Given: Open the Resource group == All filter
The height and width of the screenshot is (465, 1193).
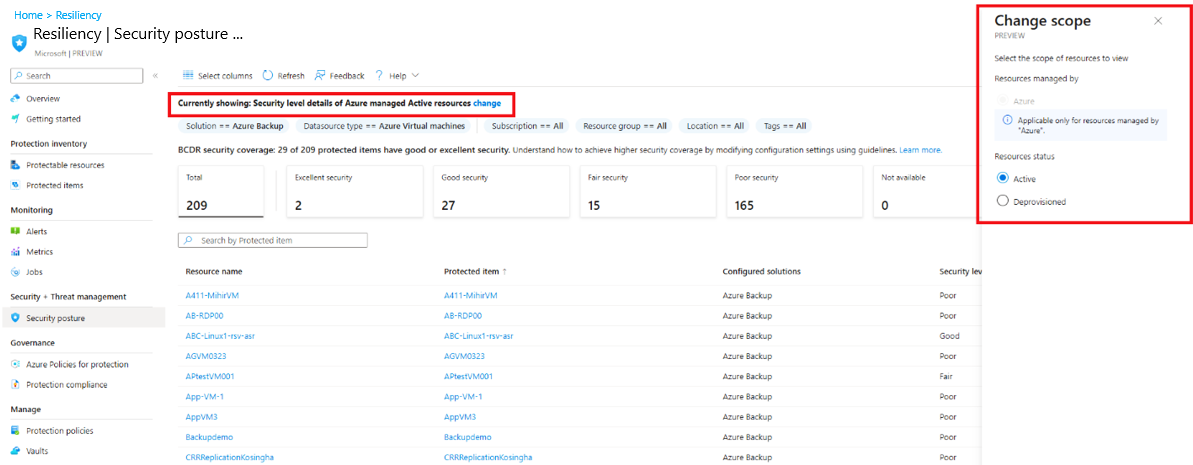Looking at the screenshot, I should (x=624, y=126).
